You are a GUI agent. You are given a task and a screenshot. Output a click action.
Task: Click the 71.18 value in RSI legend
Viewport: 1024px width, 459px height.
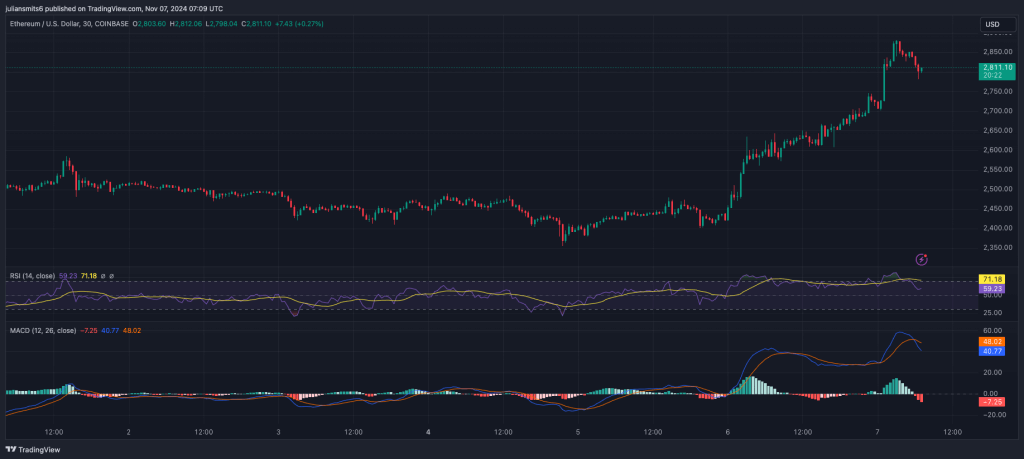pyautogui.click(x=89, y=276)
